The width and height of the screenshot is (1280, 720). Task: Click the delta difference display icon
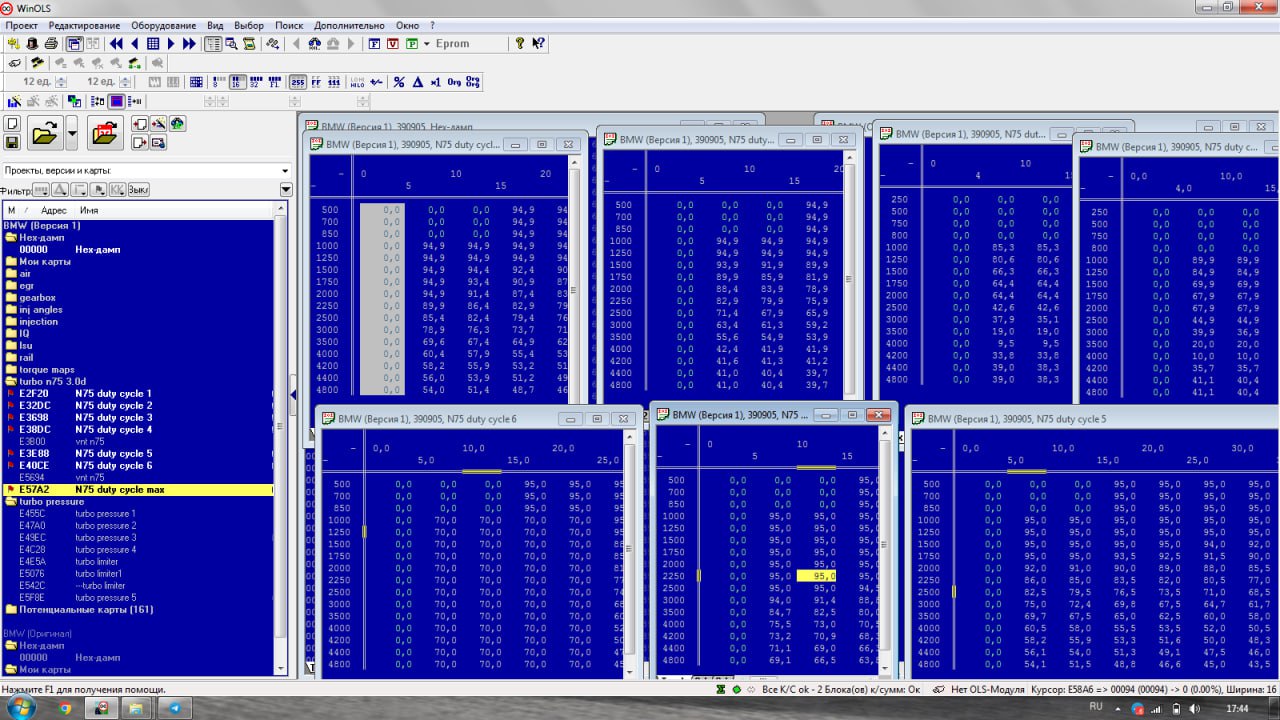point(417,82)
